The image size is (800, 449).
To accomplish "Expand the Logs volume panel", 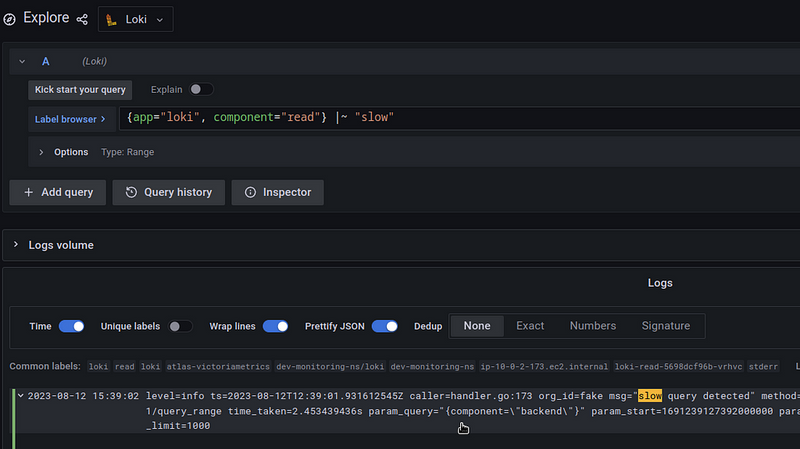I will (17, 244).
